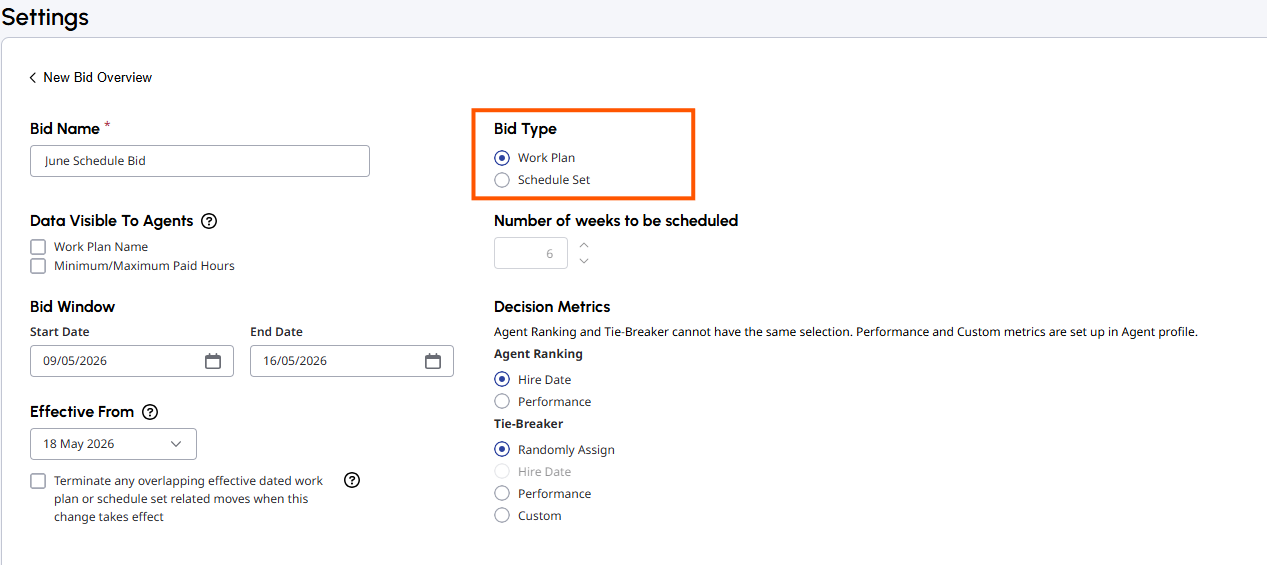
Task: Go back to New Bid Overview
Action: pyautogui.click(x=97, y=77)
